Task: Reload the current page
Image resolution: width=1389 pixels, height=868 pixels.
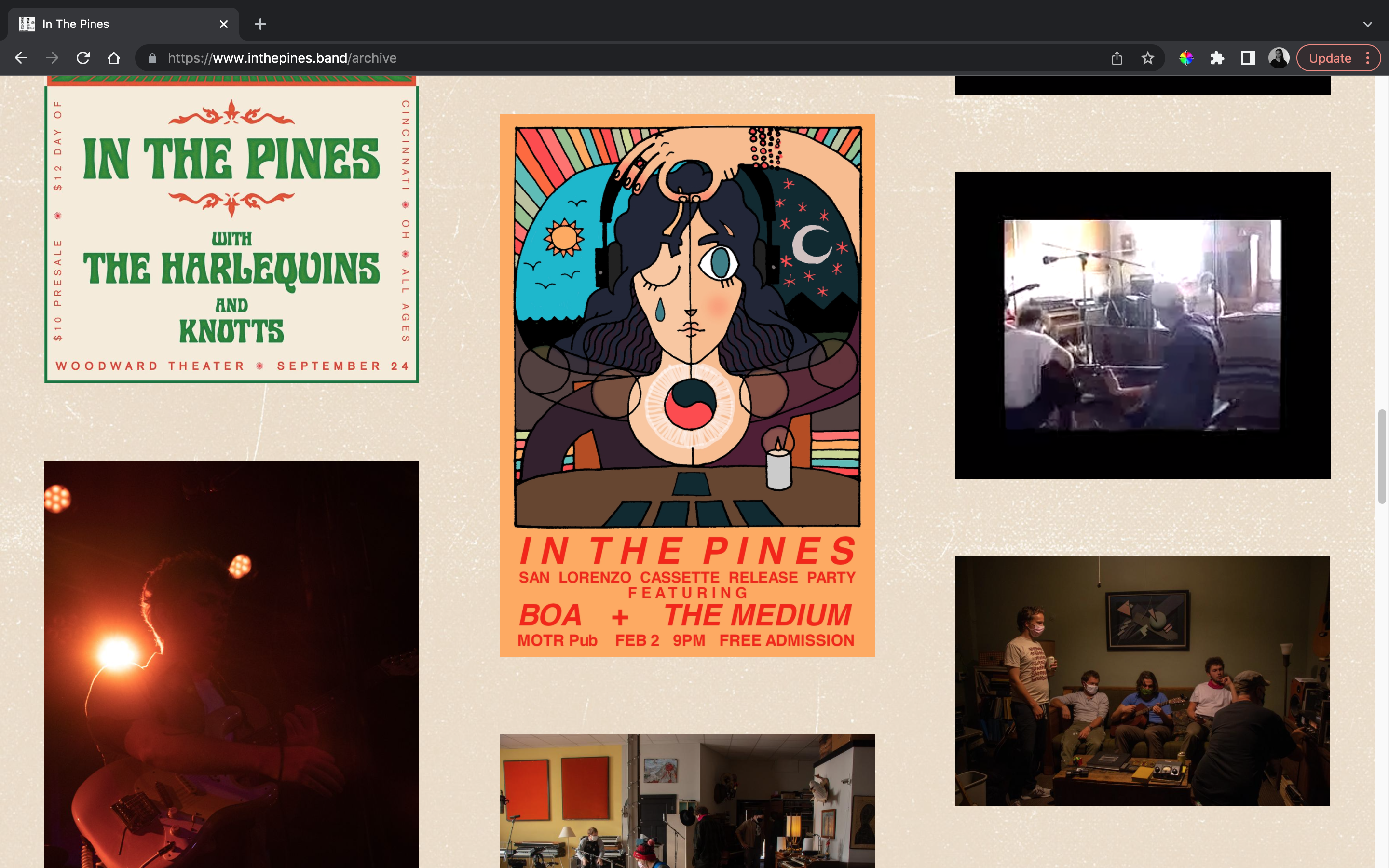Action: pos(83,58)
